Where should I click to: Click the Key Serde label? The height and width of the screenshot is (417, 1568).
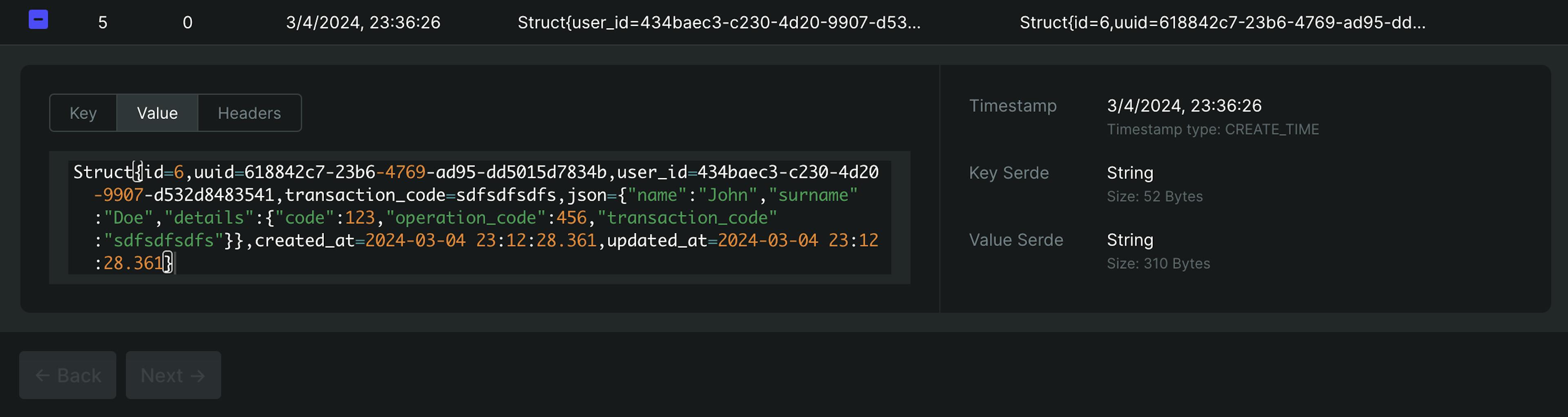[x=1009, y=173]
